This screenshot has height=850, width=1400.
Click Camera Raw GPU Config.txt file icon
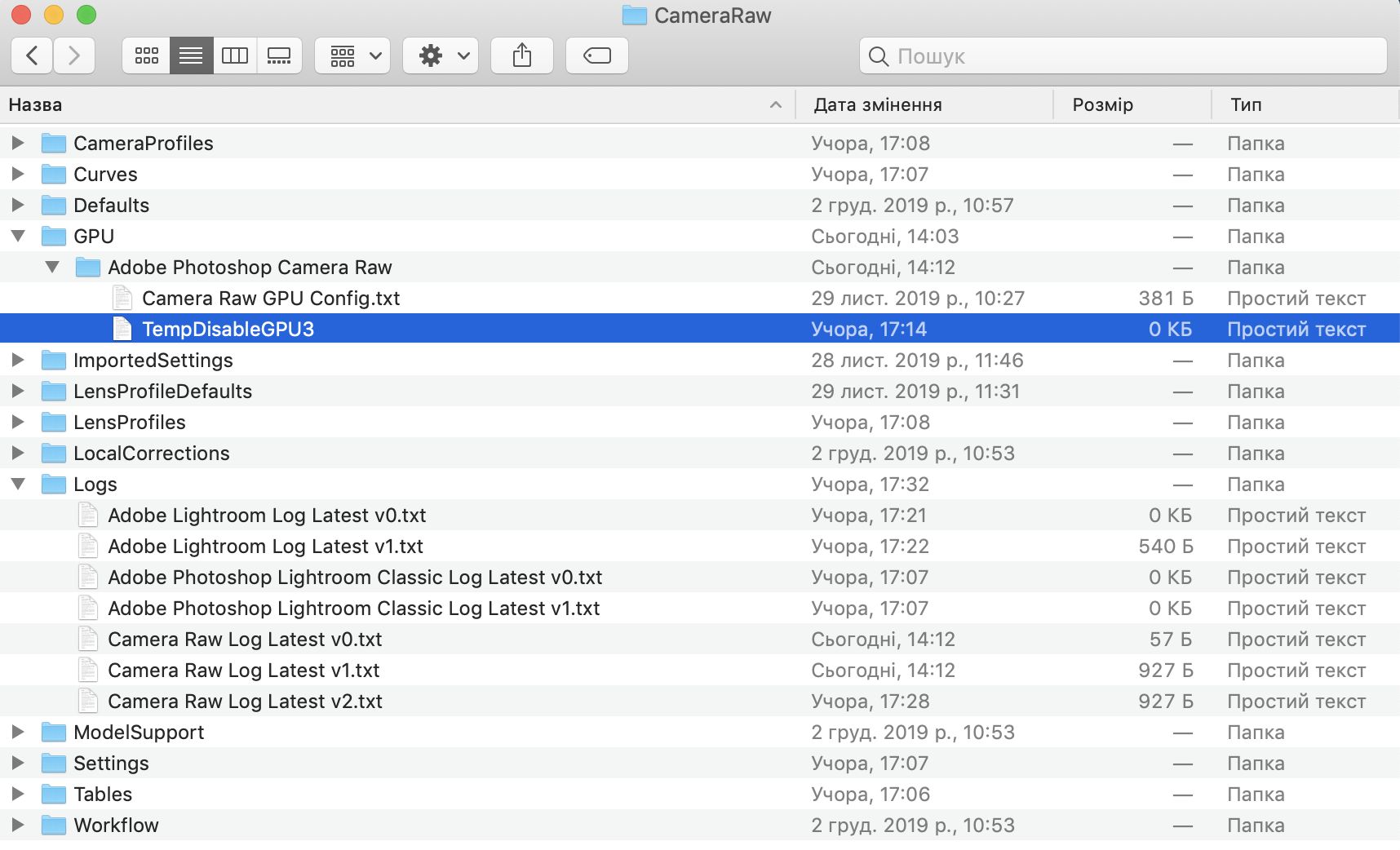(x=122, y=298)
